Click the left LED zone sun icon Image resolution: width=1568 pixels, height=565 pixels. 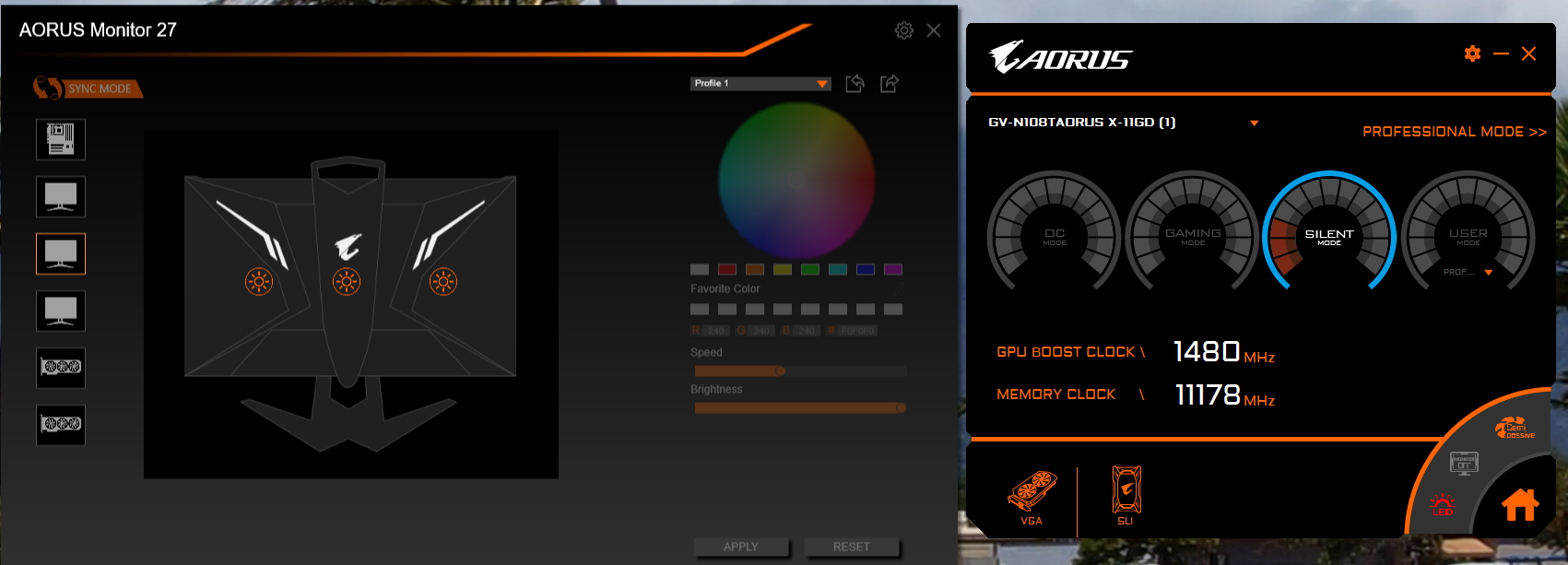259,281
